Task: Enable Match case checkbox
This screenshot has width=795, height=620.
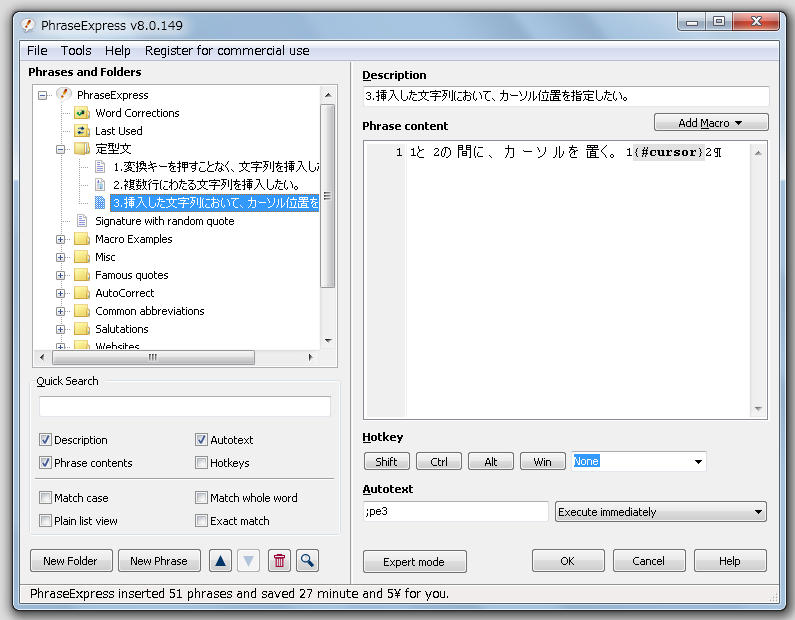Action: (45, 497)
